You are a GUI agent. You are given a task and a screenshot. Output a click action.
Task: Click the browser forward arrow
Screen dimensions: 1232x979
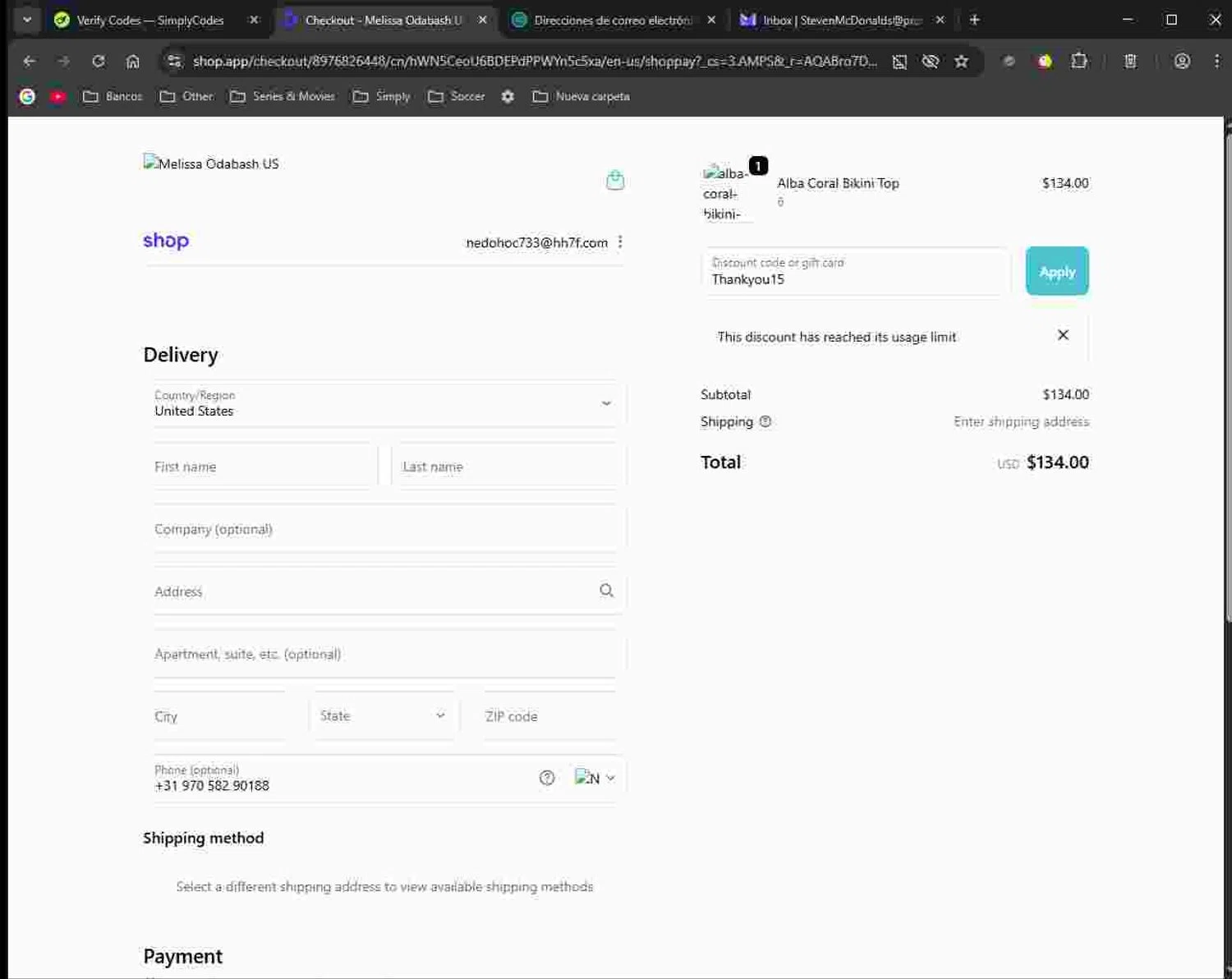coord(64,61)
